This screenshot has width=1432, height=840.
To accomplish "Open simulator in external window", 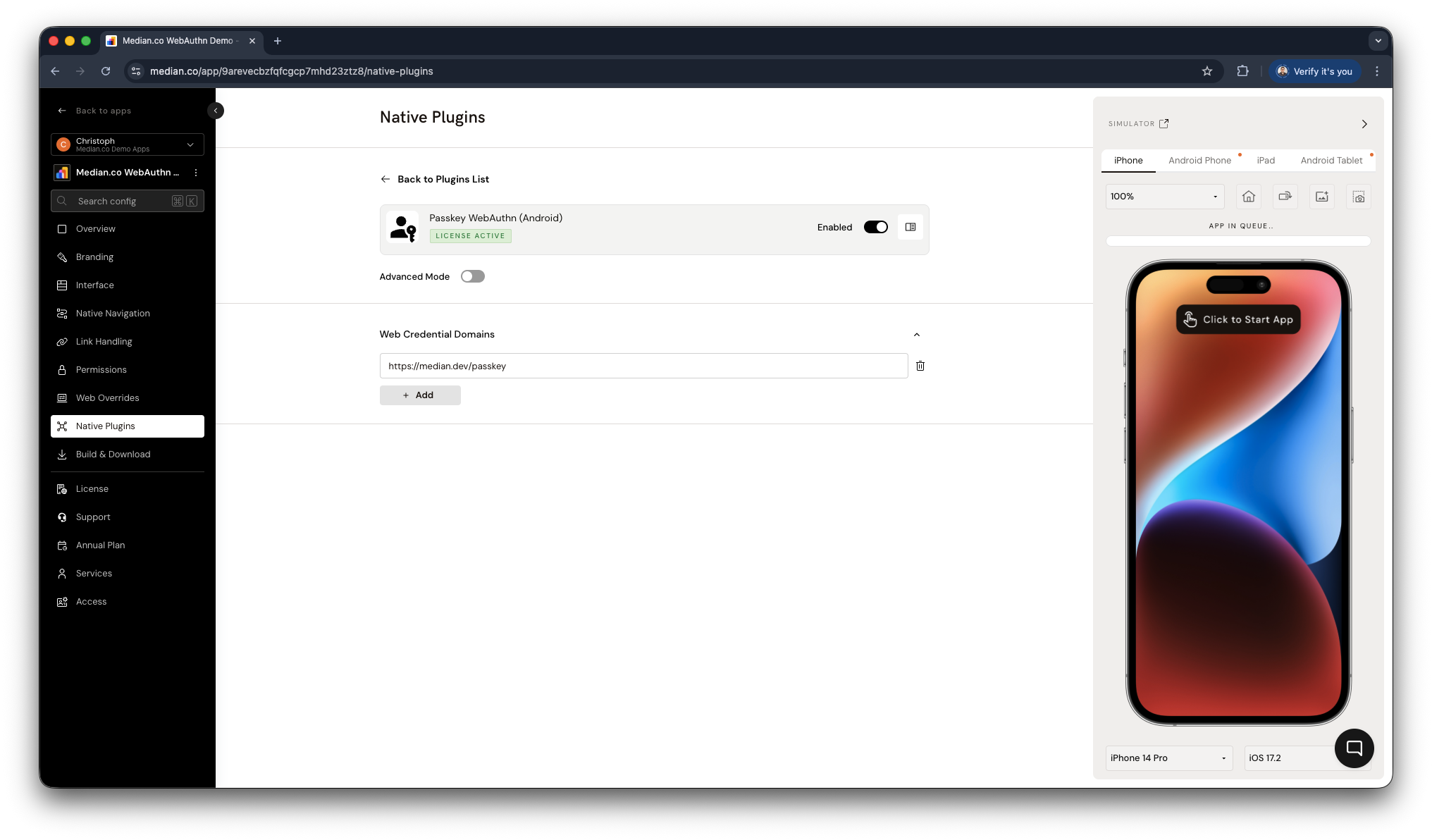I will pos(1163,123).
